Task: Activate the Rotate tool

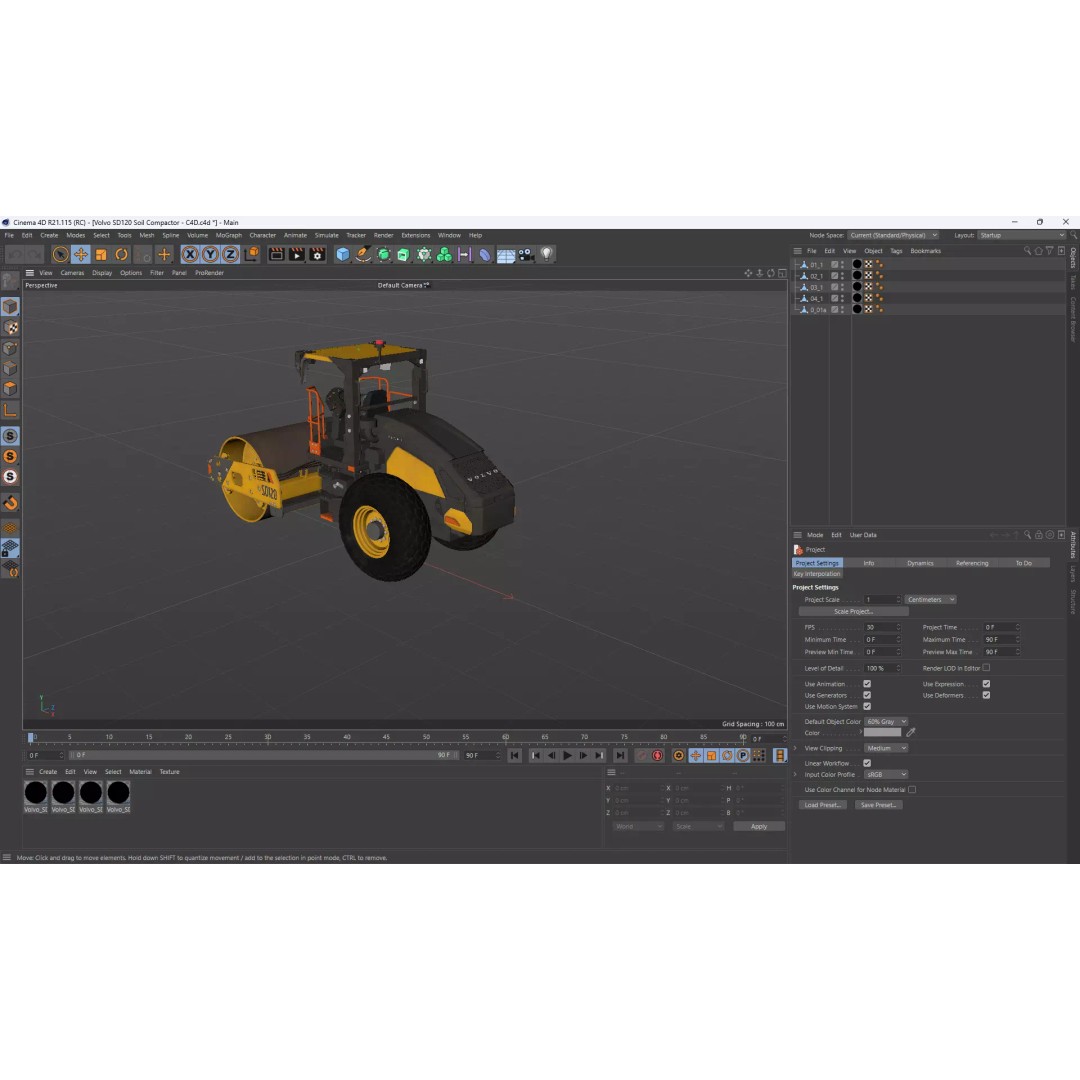Action: (x=121, y=255)
